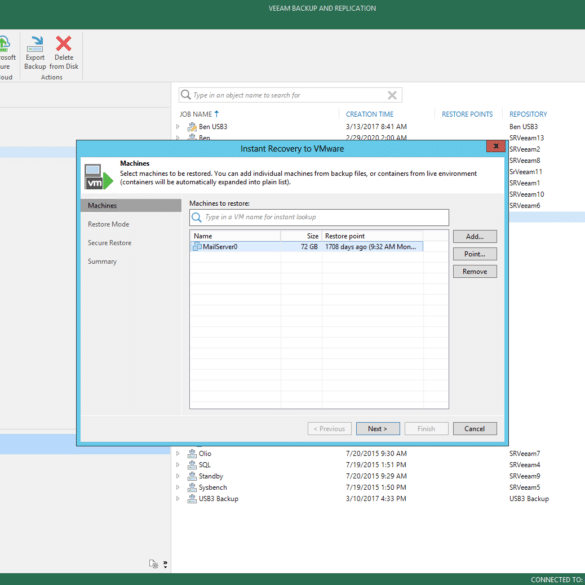Click the Delete from Disk red X icon
Viewport: 585px width, 585px height.
point(64,44)
